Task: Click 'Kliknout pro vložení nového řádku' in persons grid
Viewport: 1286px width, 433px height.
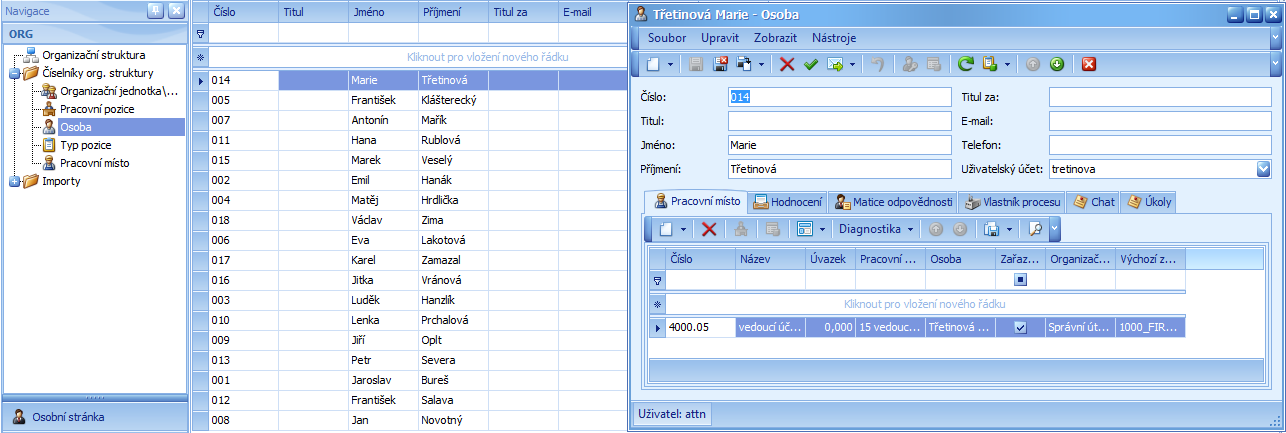Action: [x=488, y=57]
